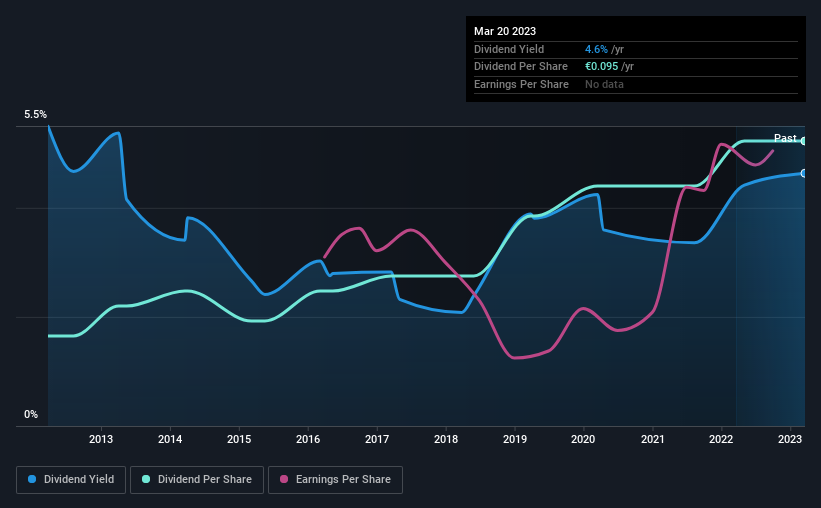Image resolution: width=821 pixels, height=508 pixels.
Task: Toggle the Dividend Per Share legend button
Action: [197, 480]
